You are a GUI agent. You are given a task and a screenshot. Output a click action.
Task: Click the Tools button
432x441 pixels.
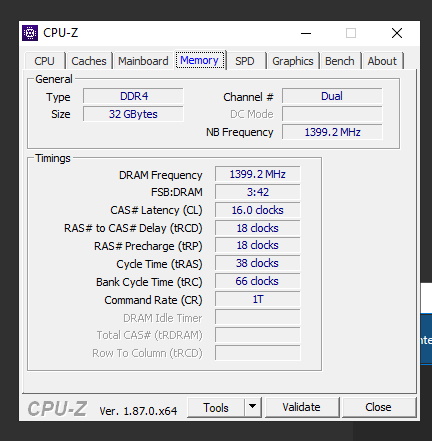(216, 407)
